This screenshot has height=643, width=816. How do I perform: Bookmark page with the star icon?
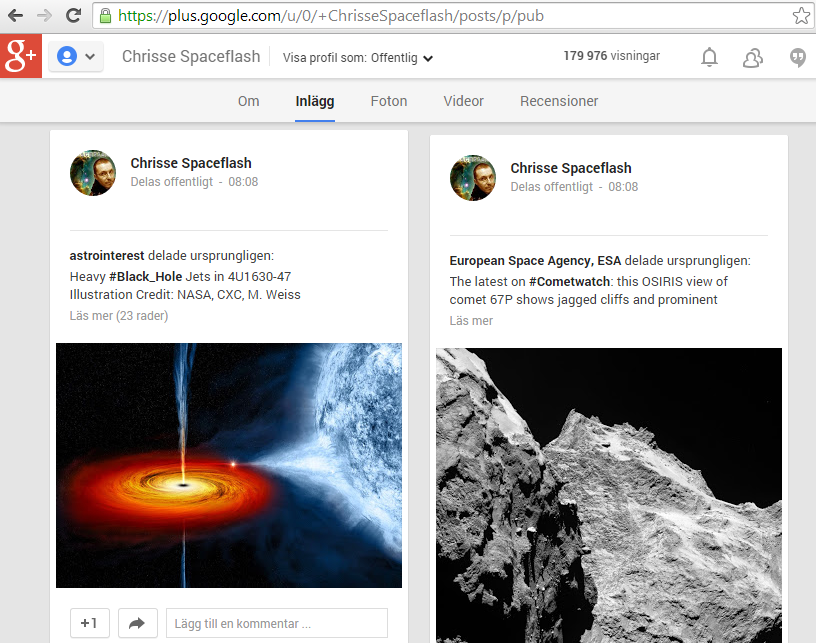pos(801,16)
